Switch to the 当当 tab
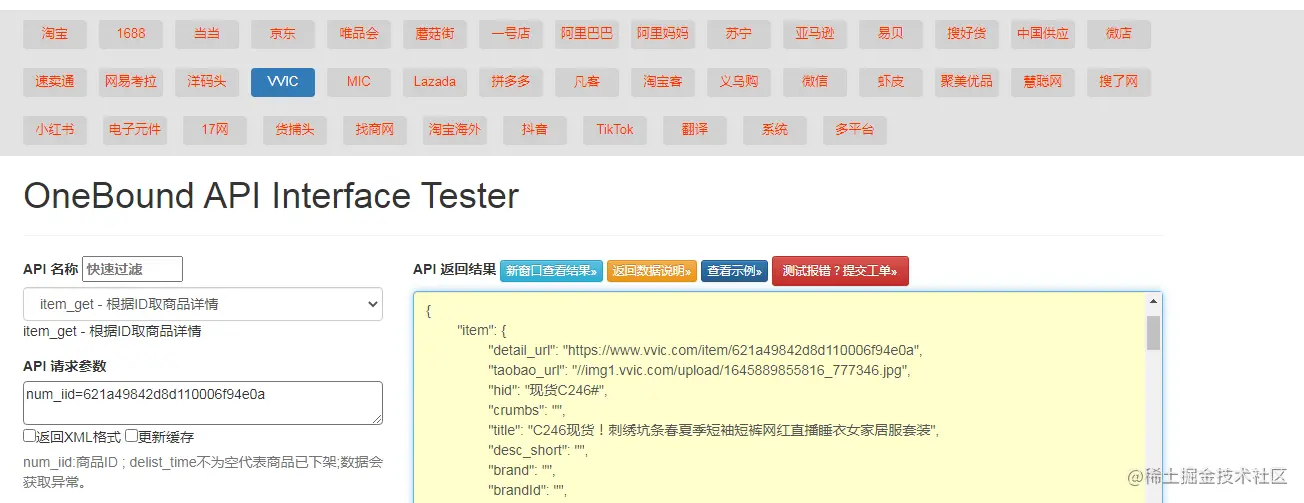 [207, 34]
